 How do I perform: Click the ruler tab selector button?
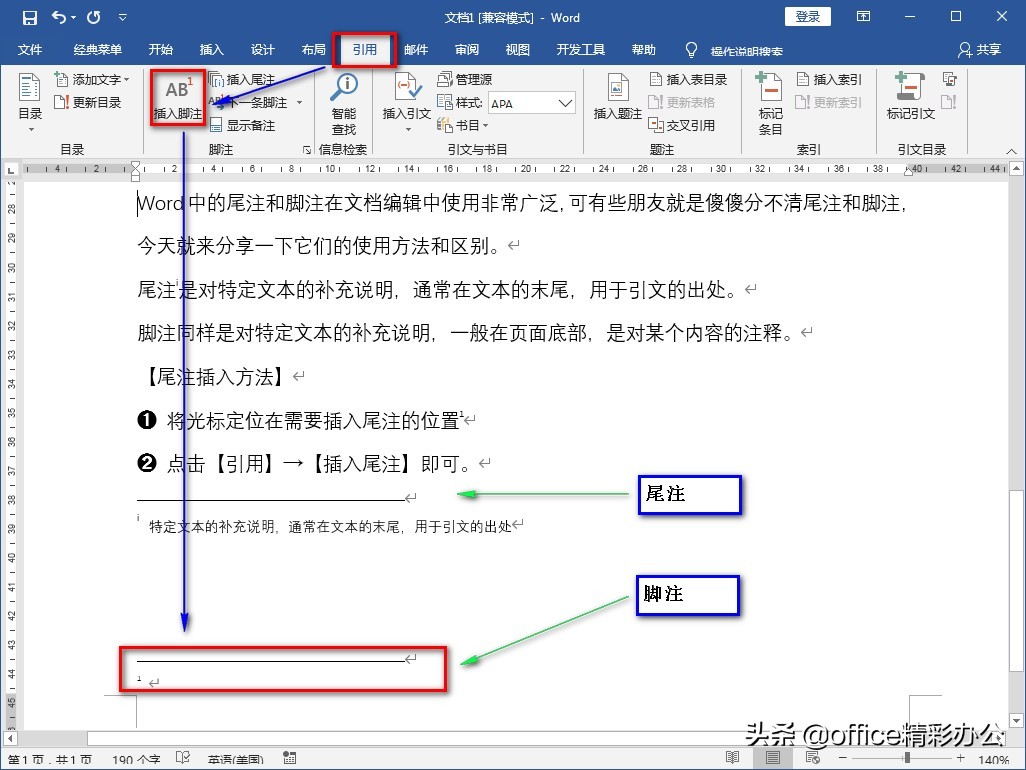point(10,170)
